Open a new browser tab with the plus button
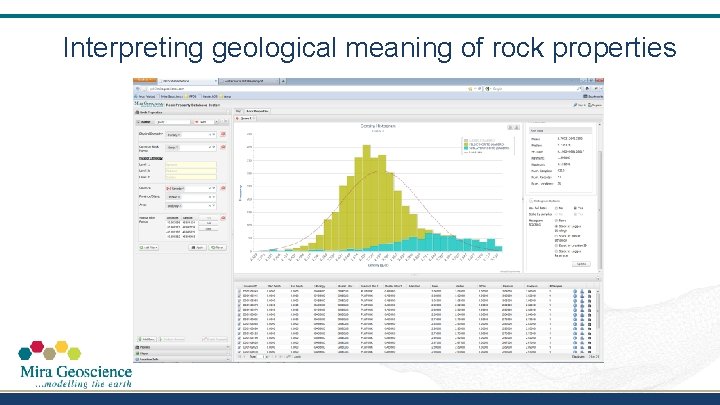The height and width of the screenshot is (405, 720). click(283, 81)
